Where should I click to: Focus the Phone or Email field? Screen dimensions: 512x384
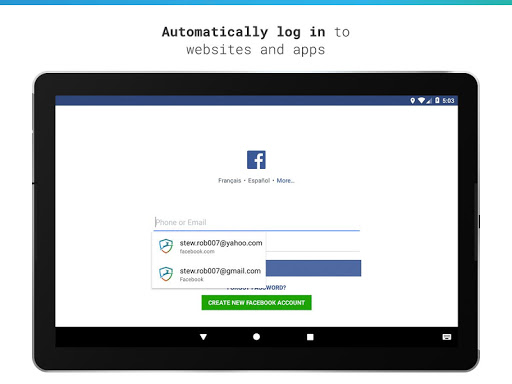click(x=257, y=222)
